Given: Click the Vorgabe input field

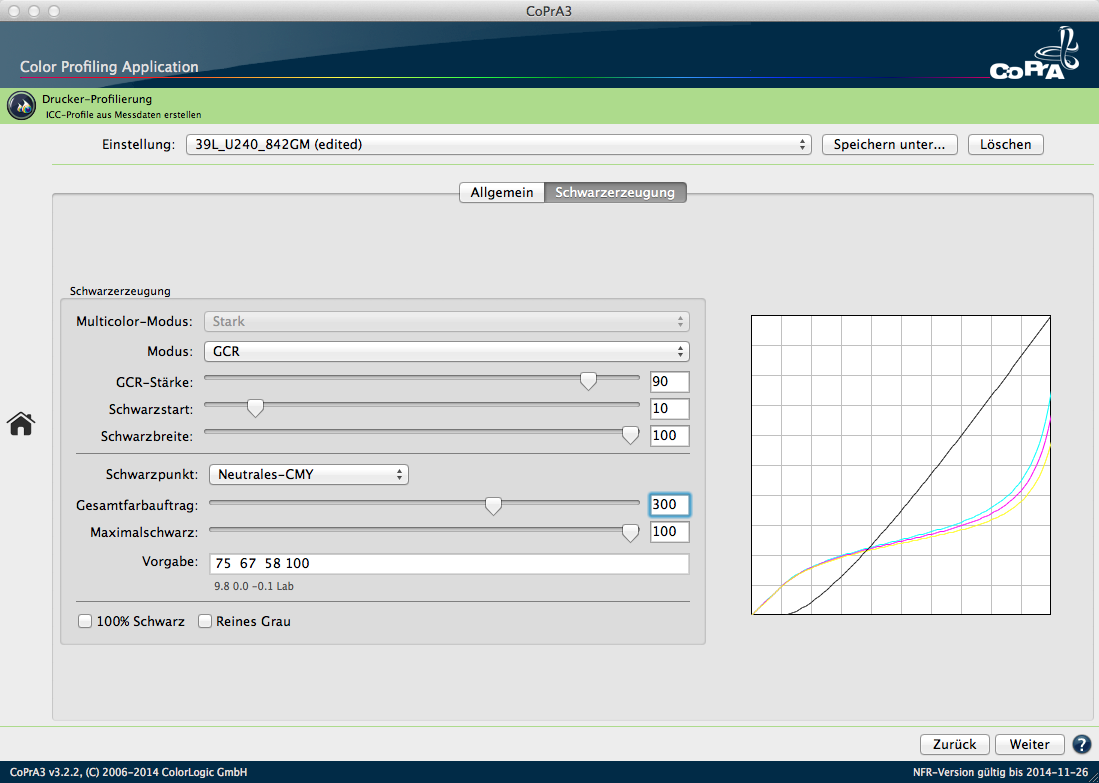Looking at the screenshot, I should pyautogui.click(x=448, y=563).
